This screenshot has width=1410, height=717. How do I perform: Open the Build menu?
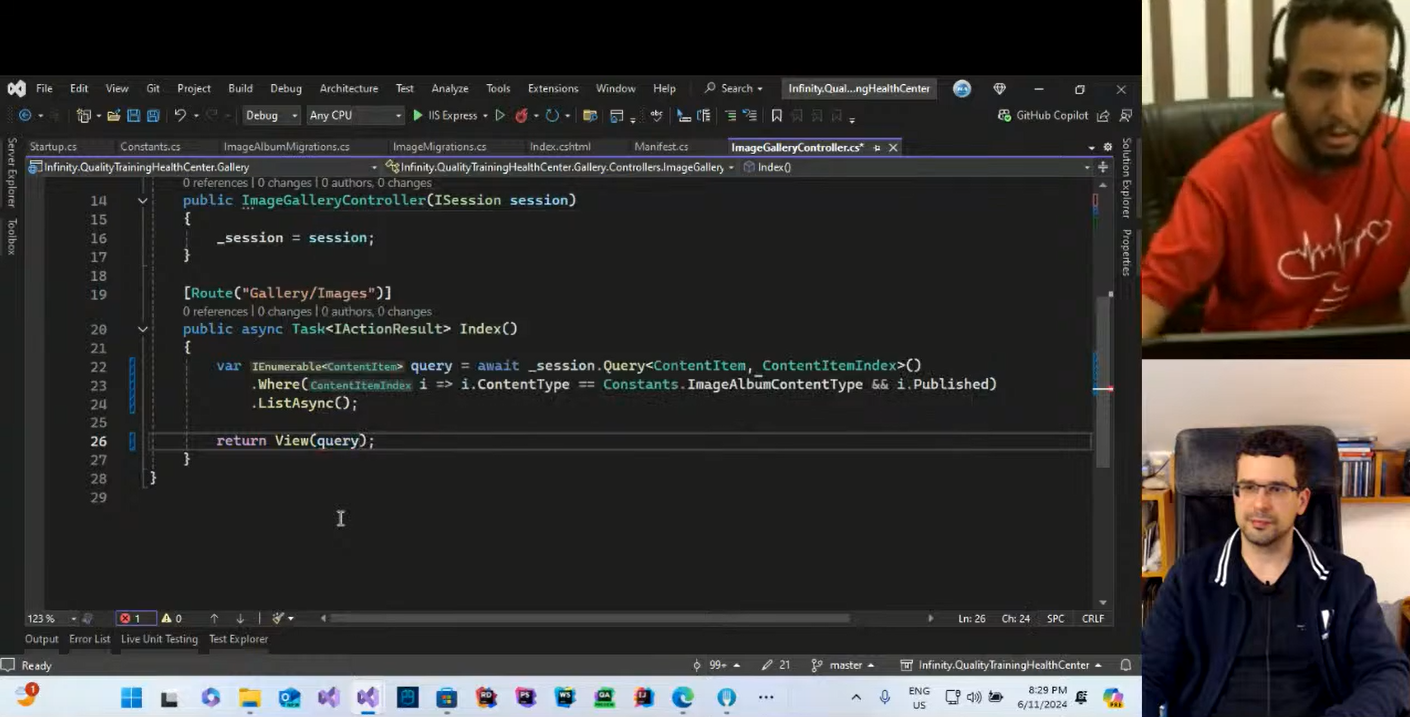[240, 88]
